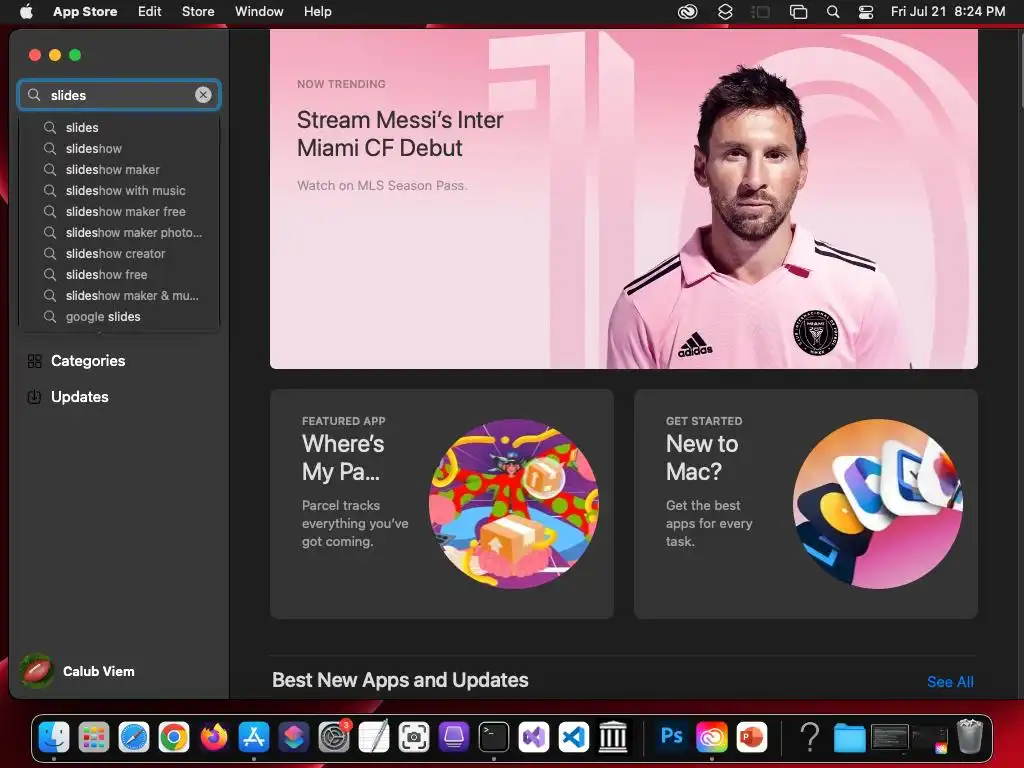The height and width of the screenshot is (768, 1024).
Task: Open Shortcuts from the Dock
Action: pyautogui.click(x=294, y=737)
